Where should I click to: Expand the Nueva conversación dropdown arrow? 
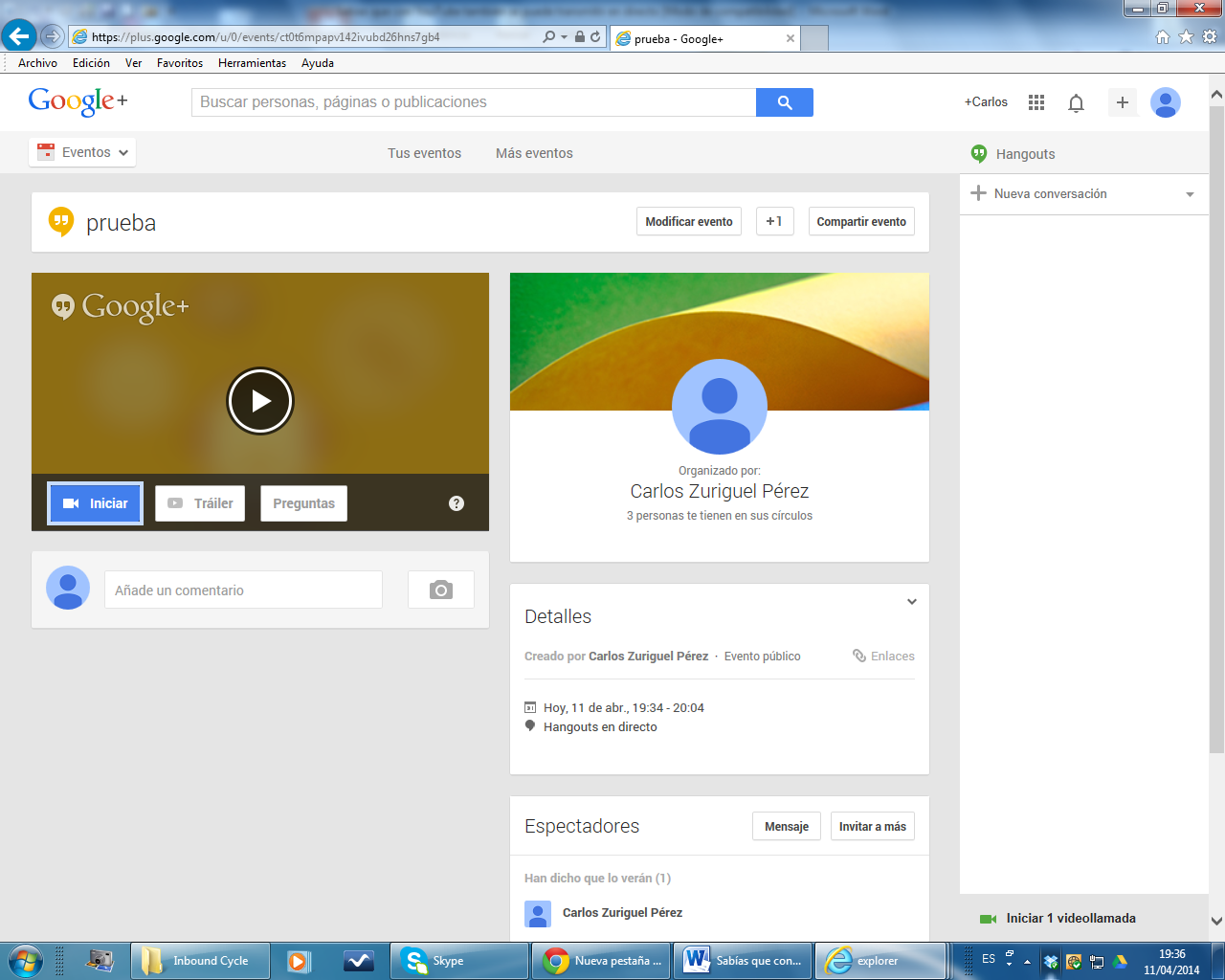(x=1190, y=194)
